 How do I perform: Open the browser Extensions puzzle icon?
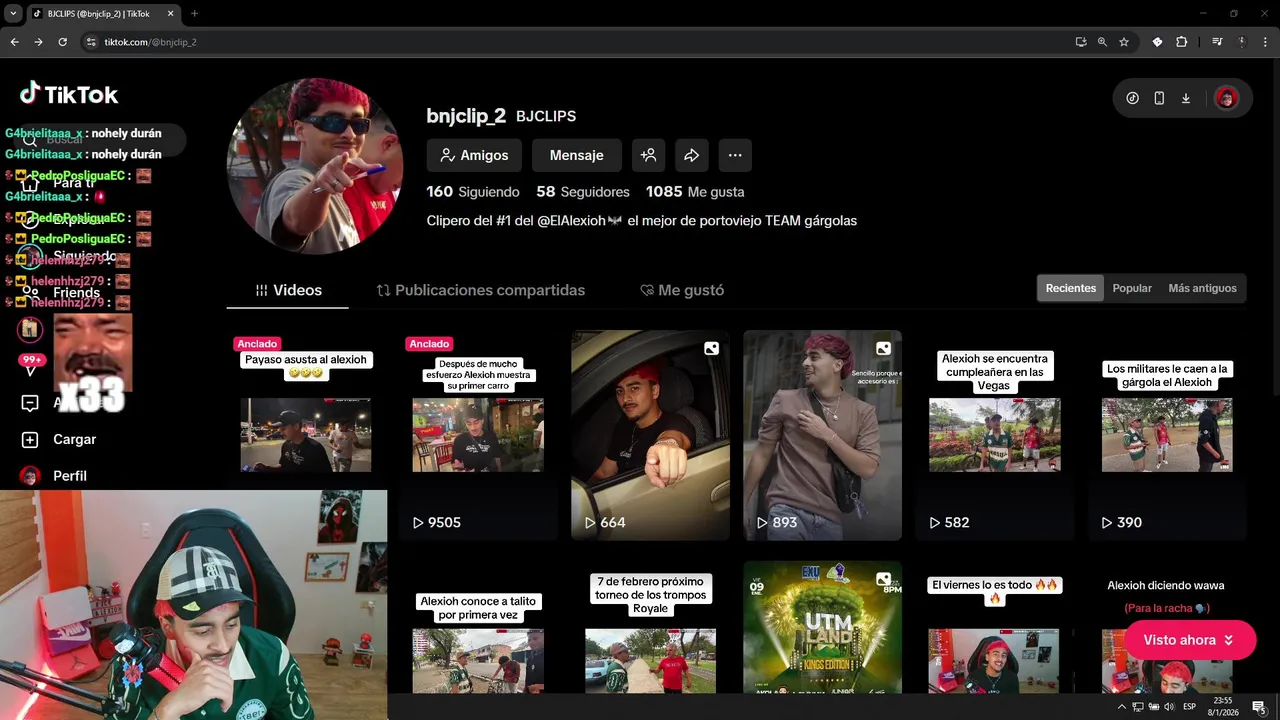1182,42
